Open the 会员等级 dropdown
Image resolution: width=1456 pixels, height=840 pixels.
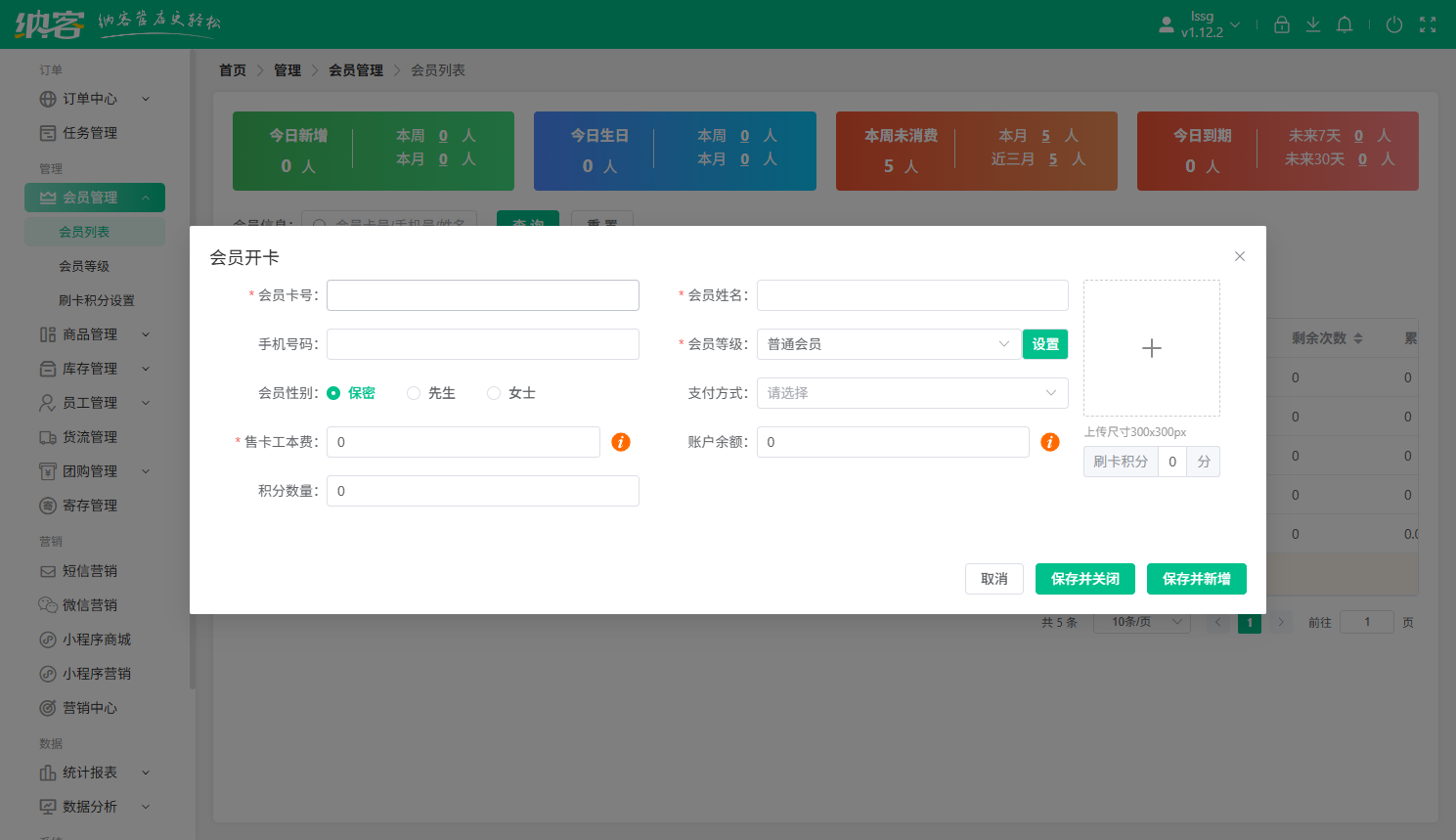(888, 344)
